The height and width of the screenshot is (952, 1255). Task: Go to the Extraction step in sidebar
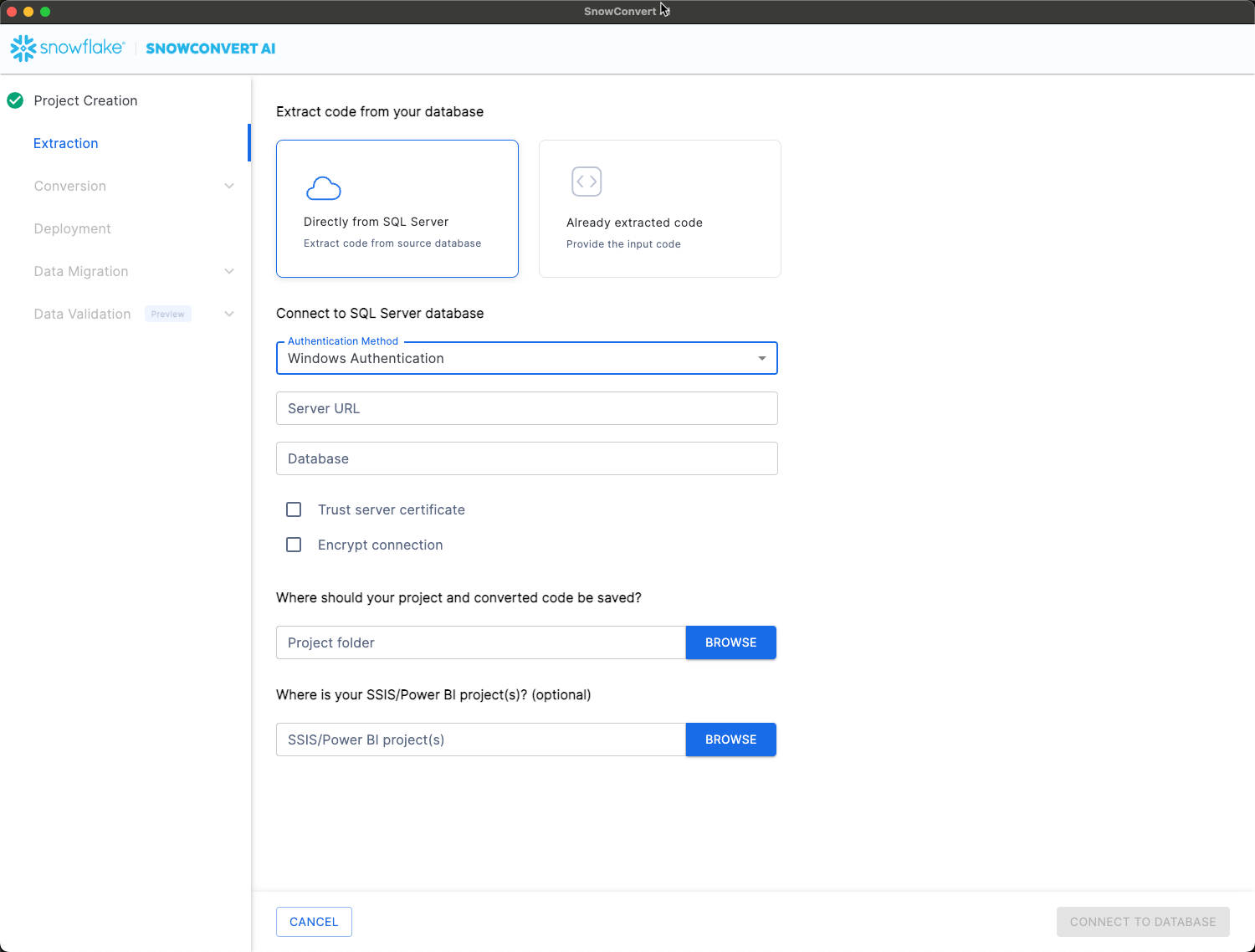(66, 143)
